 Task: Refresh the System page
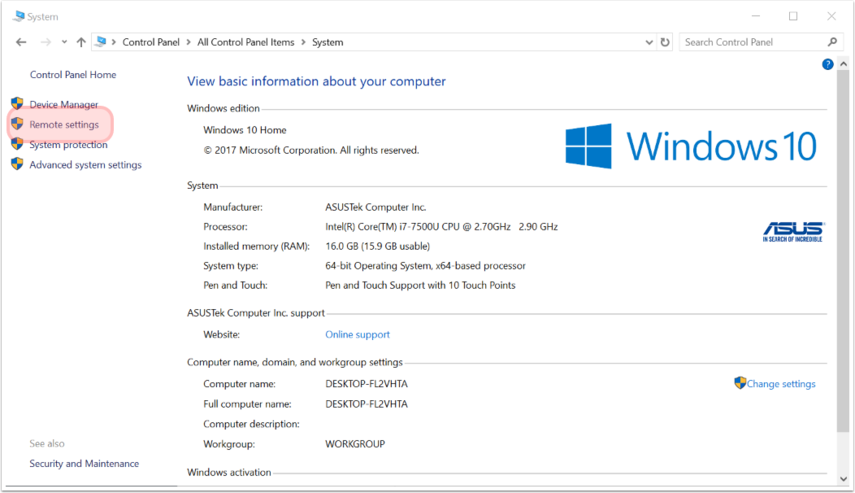665,42
